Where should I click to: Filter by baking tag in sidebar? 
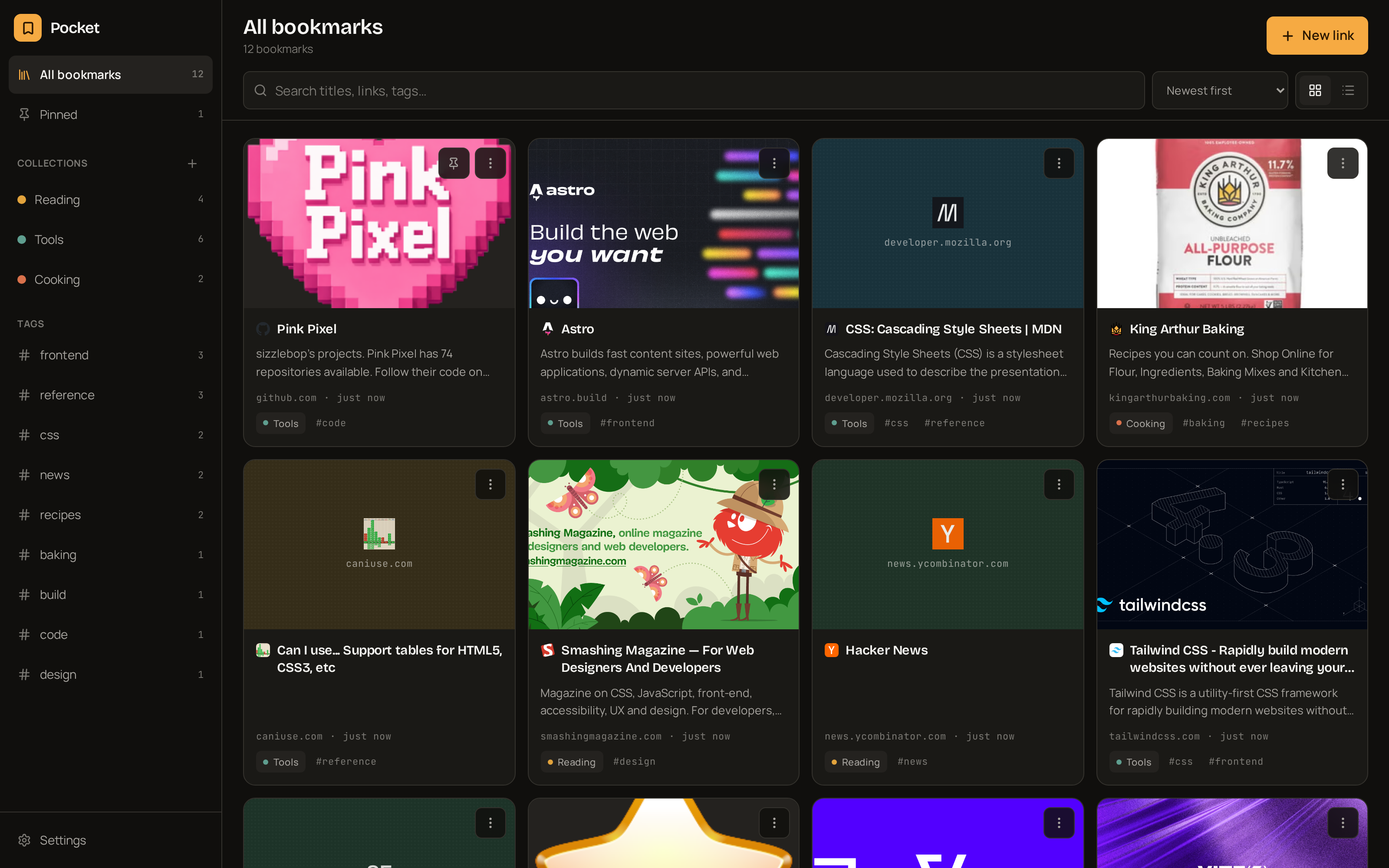coord(110,555)
